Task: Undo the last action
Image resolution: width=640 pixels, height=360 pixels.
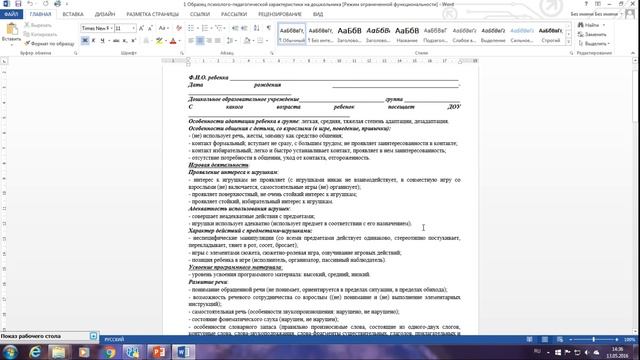Action: [31, 4]
